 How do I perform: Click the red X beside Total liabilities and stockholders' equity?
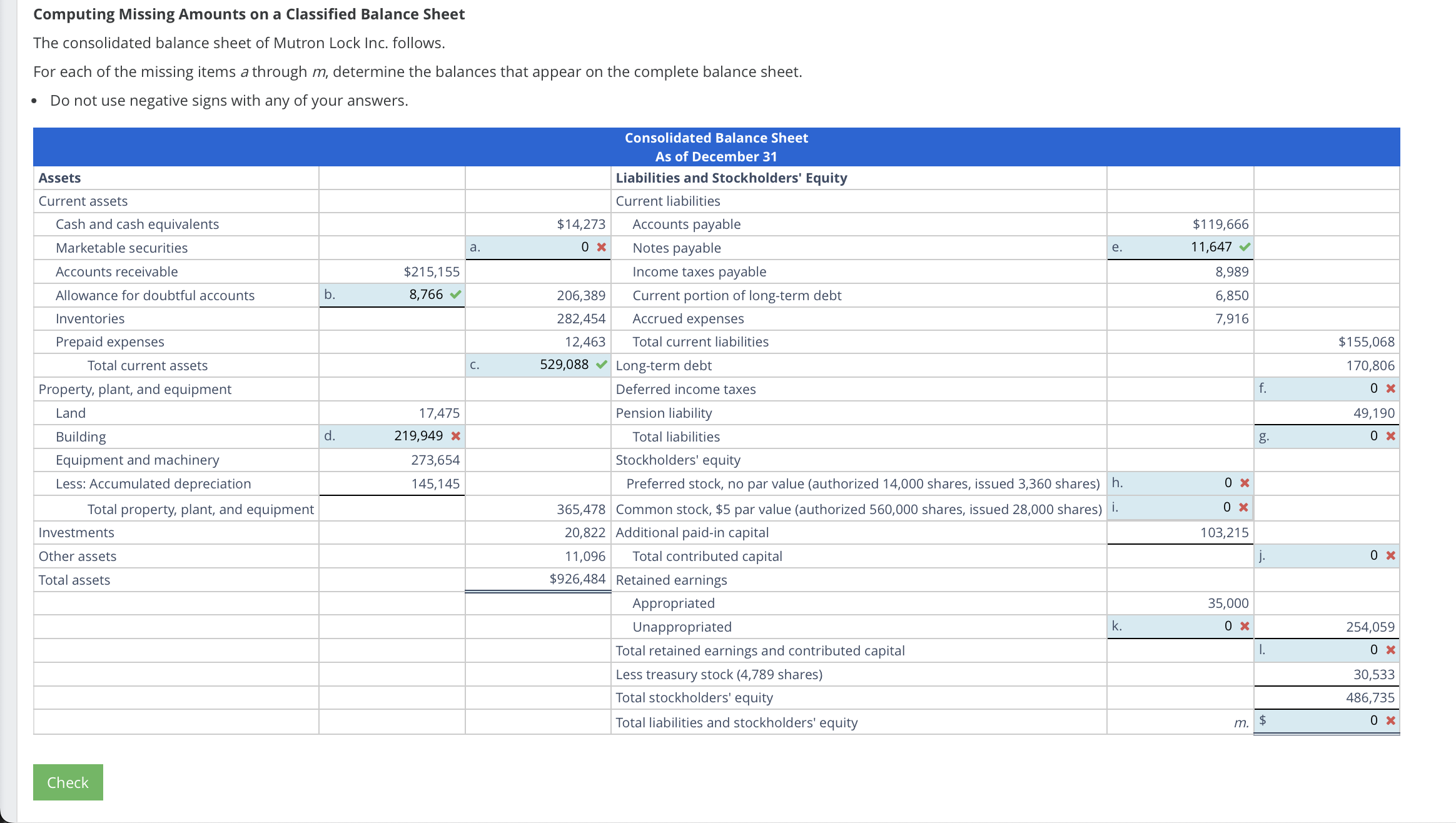click(1390, 720)
